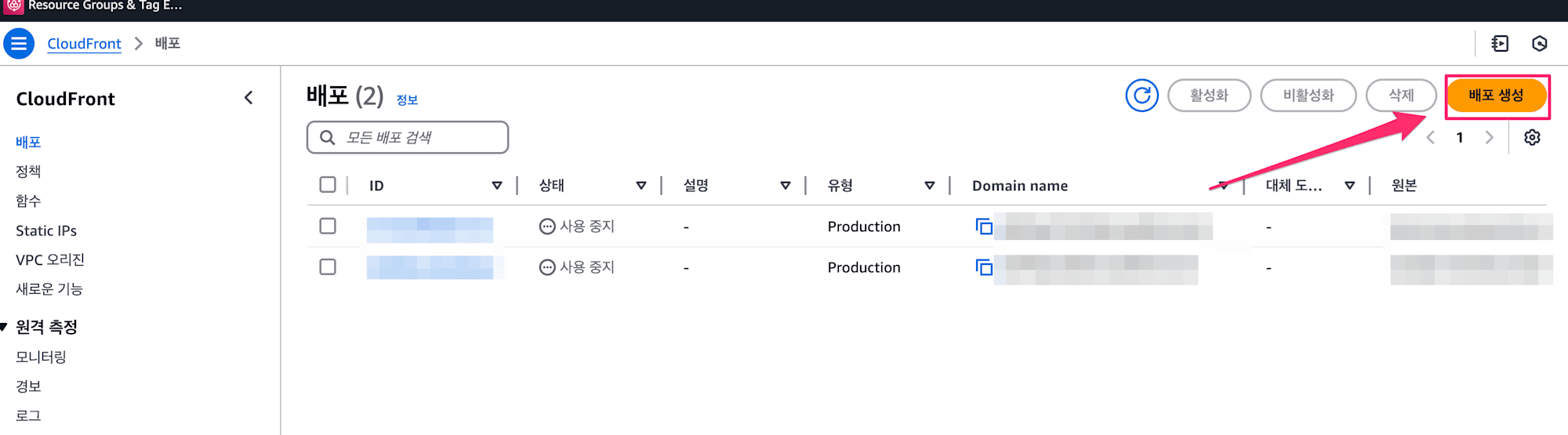Open 경보 in the sidebar
The width and height of the screenshot is (1568, 435).
(28, 386)
